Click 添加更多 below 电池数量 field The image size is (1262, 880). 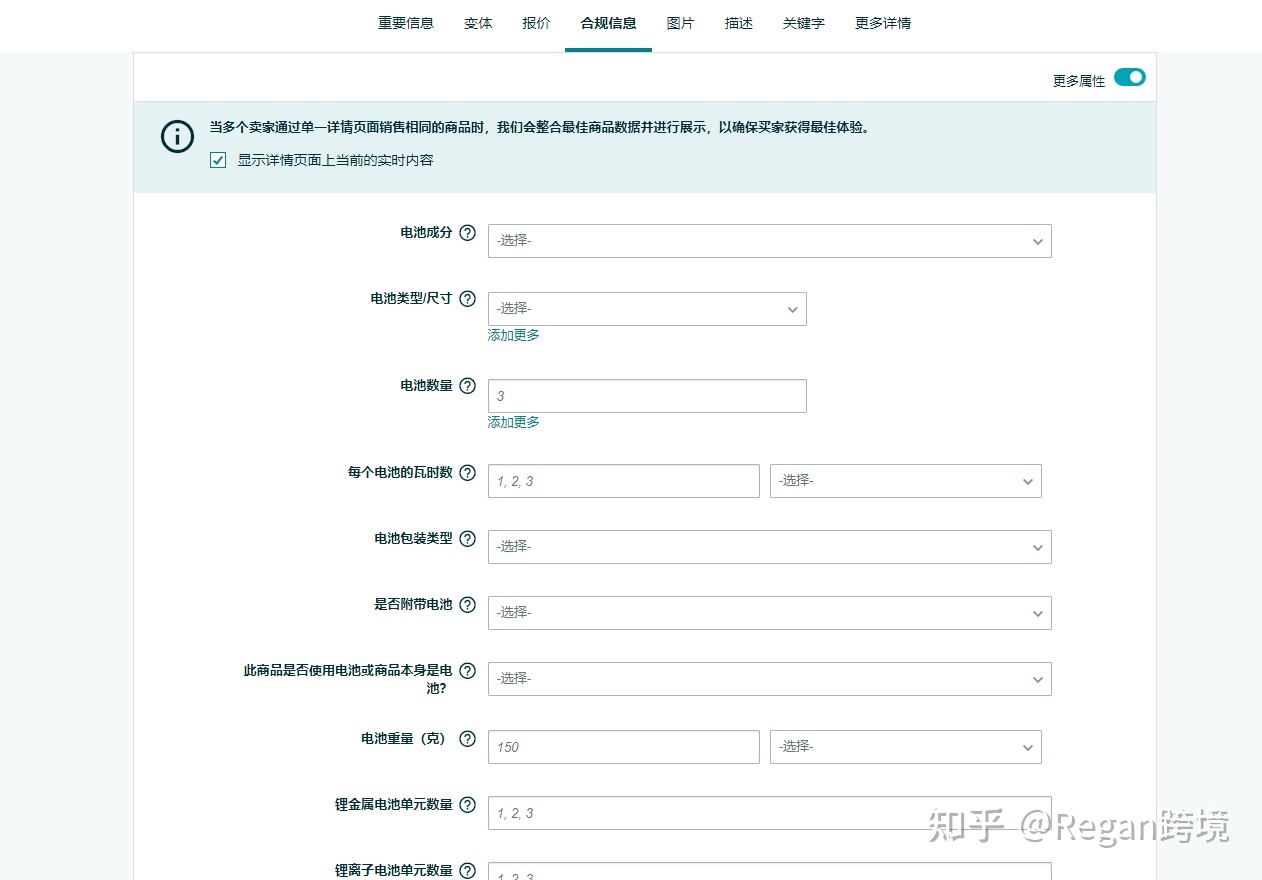pos(513,423)
